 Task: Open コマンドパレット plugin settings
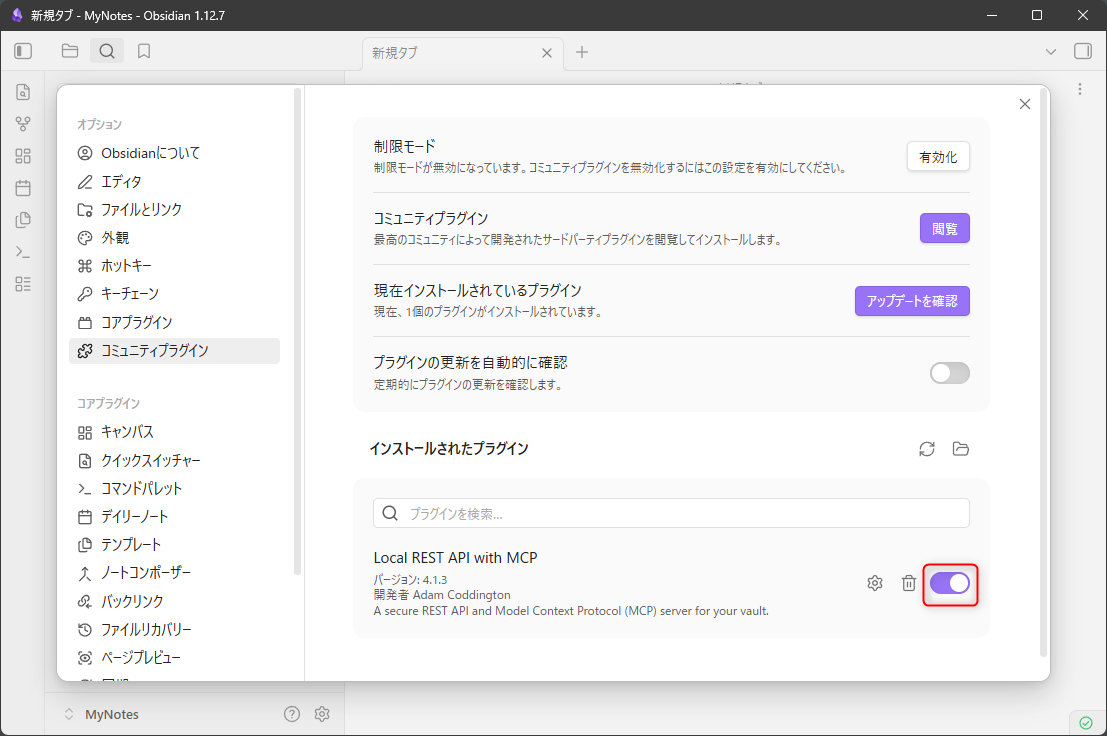pyautogui.click(x=174, y=488)
